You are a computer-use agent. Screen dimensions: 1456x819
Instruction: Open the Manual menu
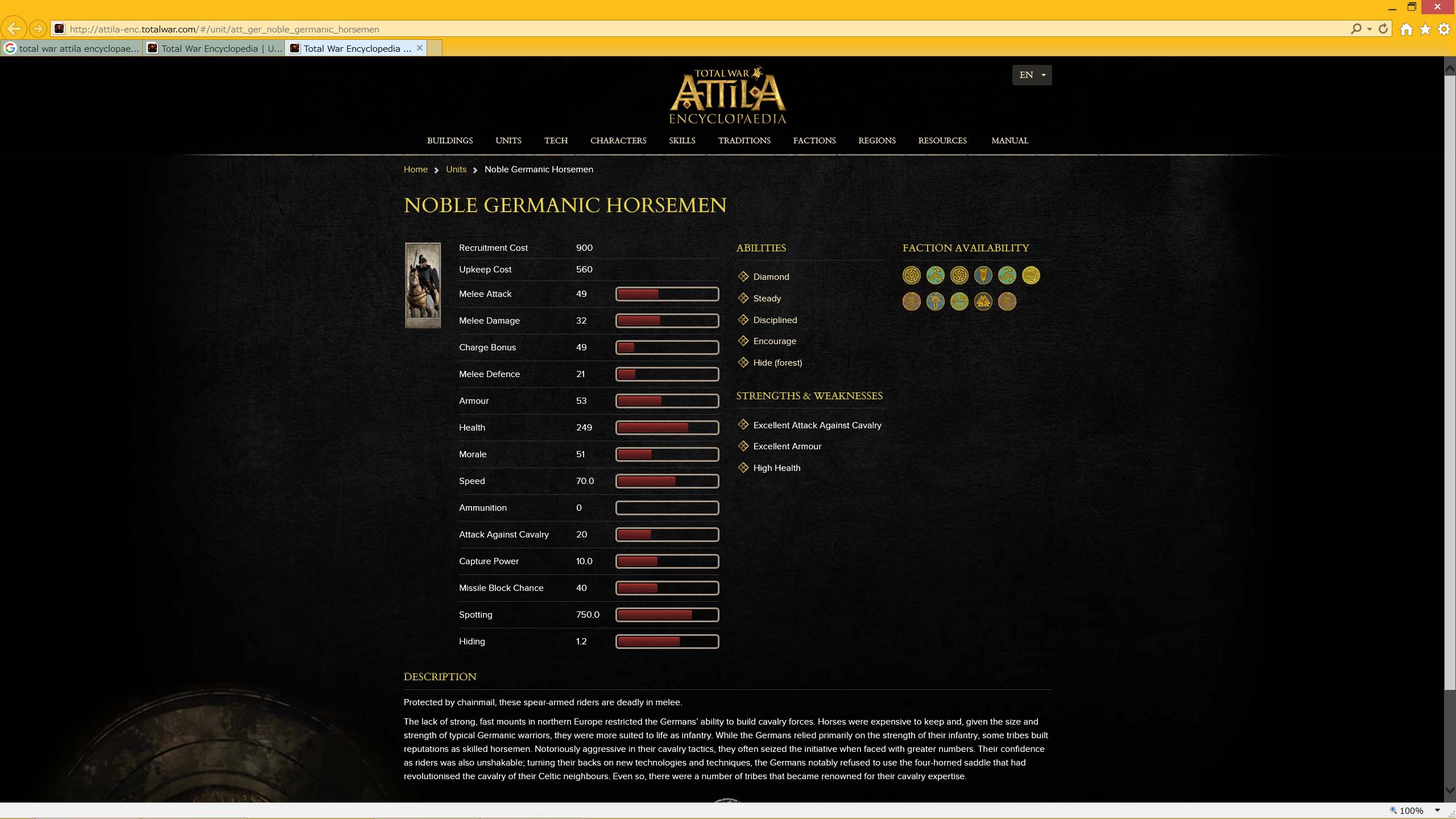tap(1010, 140)
